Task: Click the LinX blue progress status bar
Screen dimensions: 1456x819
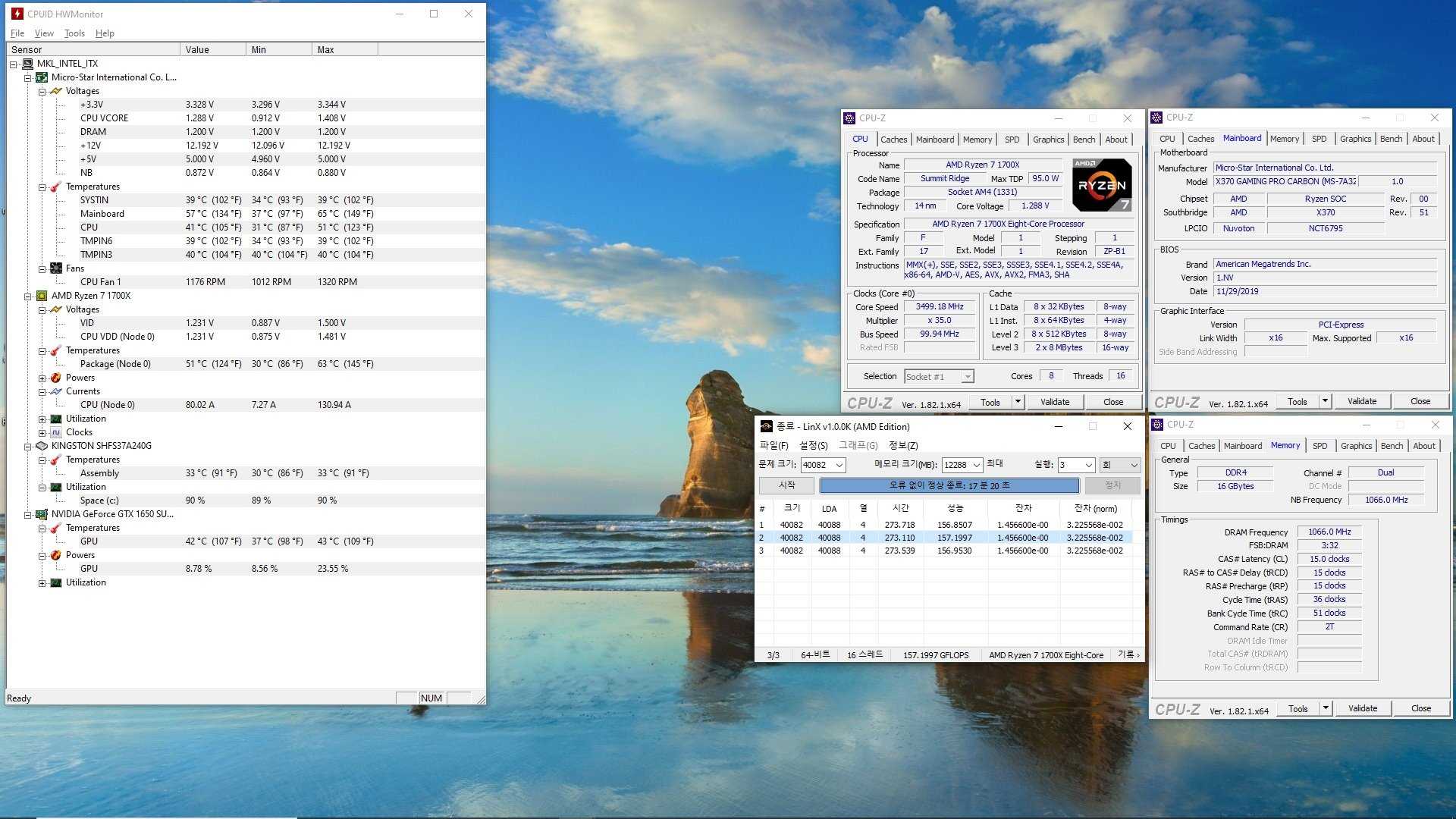Action: pyautogui.click(x=949, y=485)
